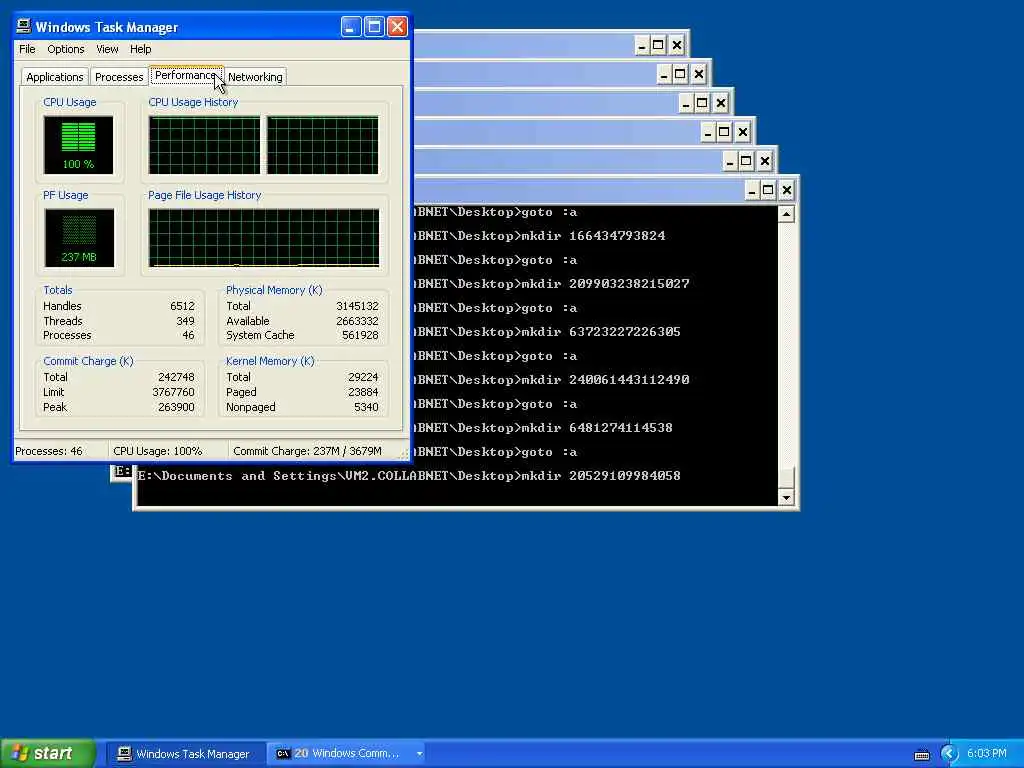Viewport: 1024px width, 768px height.
Task: Open the Help menu in Task Manager
Action: (x=140, y=49)
